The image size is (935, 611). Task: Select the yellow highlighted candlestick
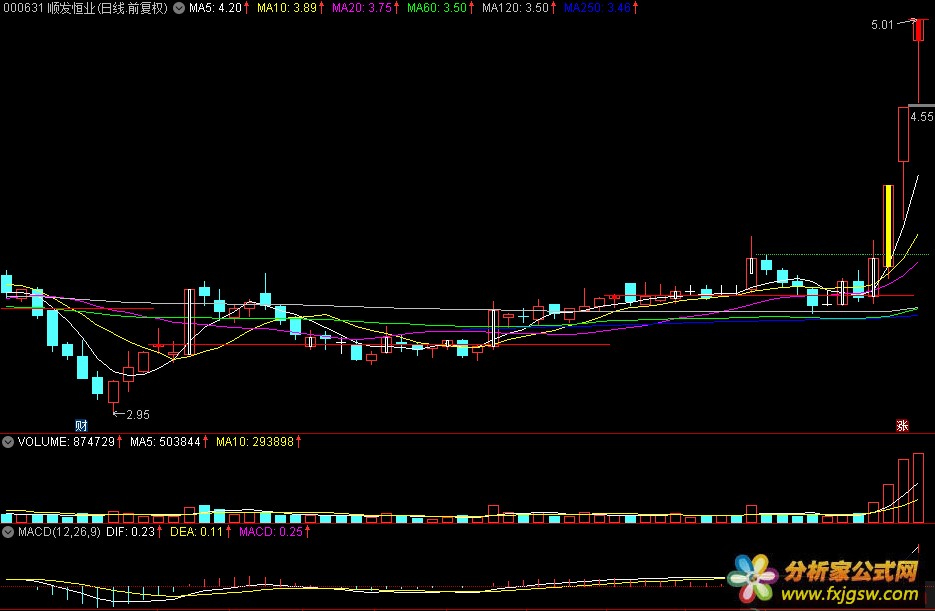click(888, 226)
